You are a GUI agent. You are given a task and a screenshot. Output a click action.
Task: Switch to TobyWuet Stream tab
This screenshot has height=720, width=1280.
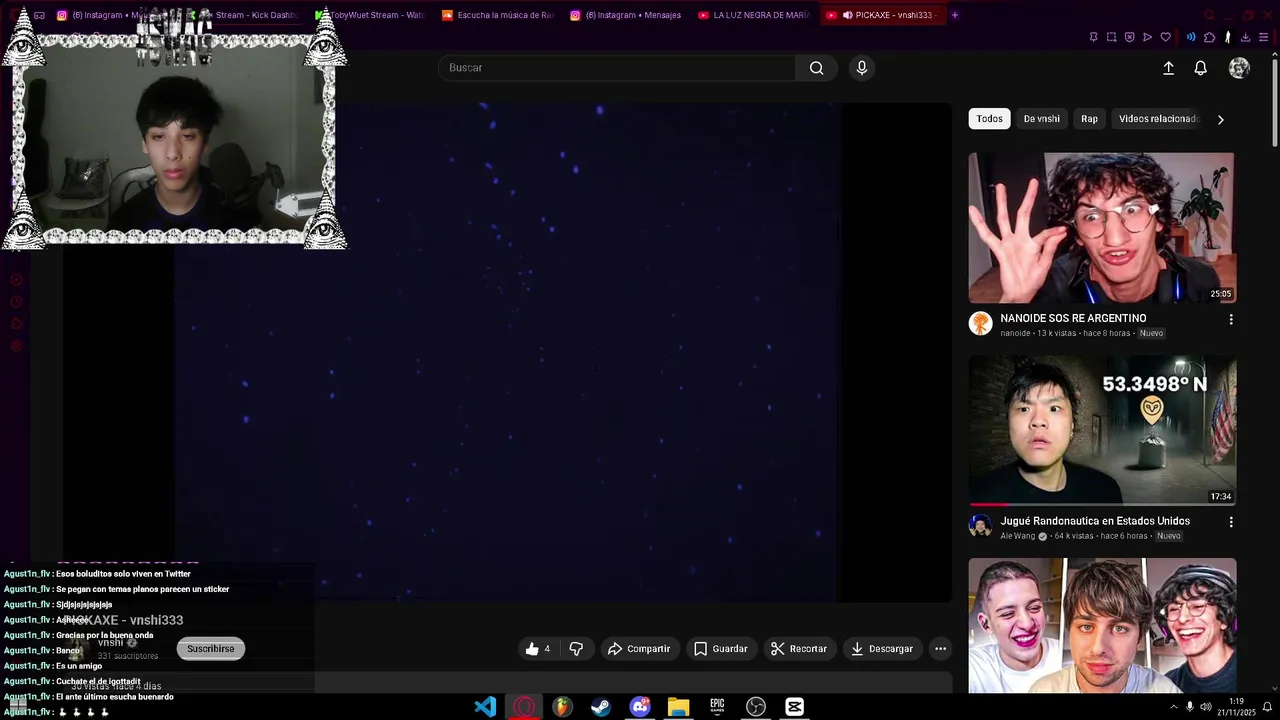[369, 15]
